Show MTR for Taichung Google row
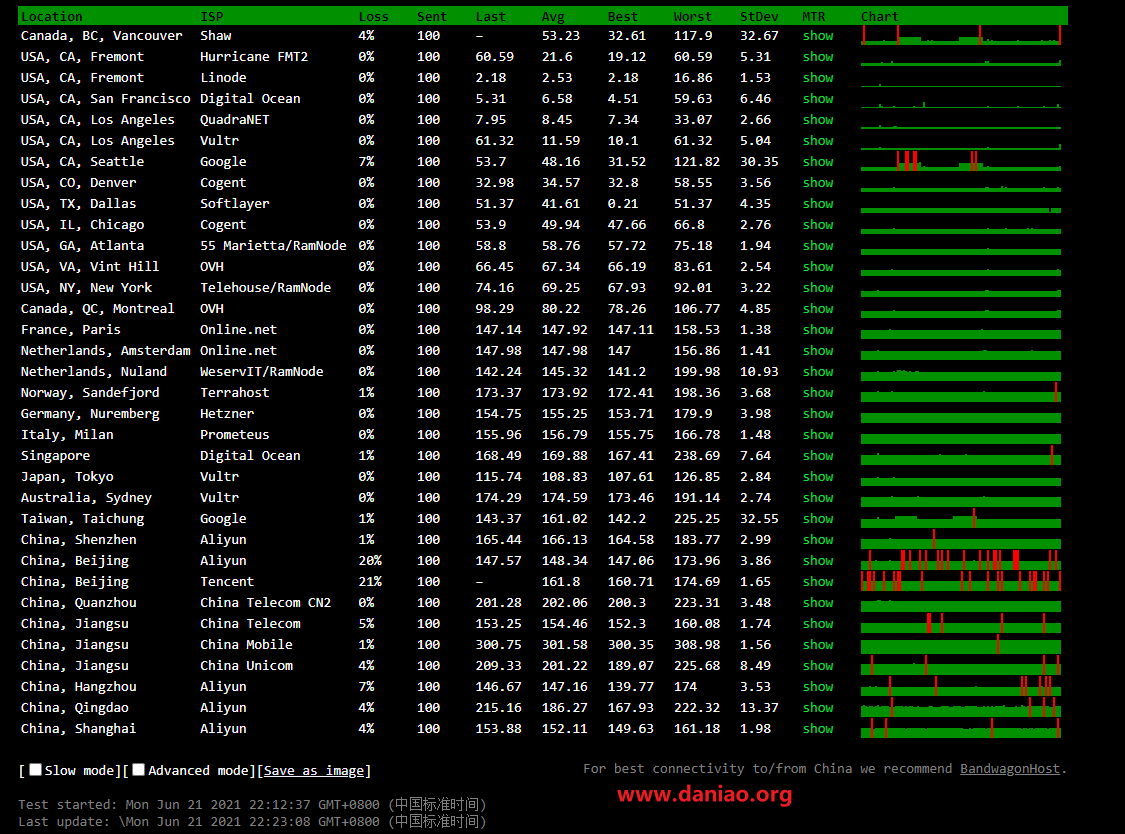This screenshot has width=1125, height=834. point(818,518)
